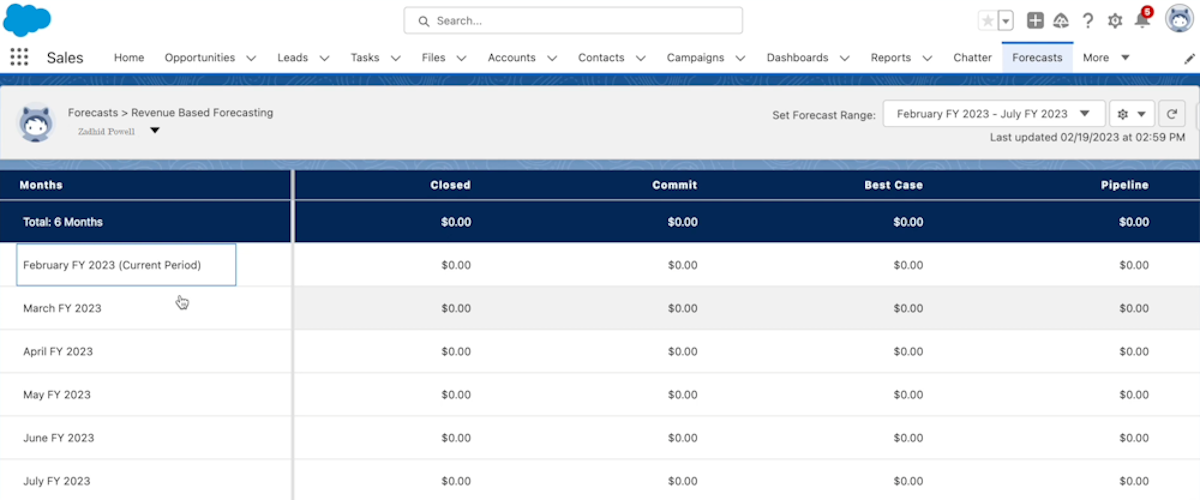The width and height of the screenshot is (1200, 500).
Task: Expand the Campaigns tab chevron
Action: 740,58
